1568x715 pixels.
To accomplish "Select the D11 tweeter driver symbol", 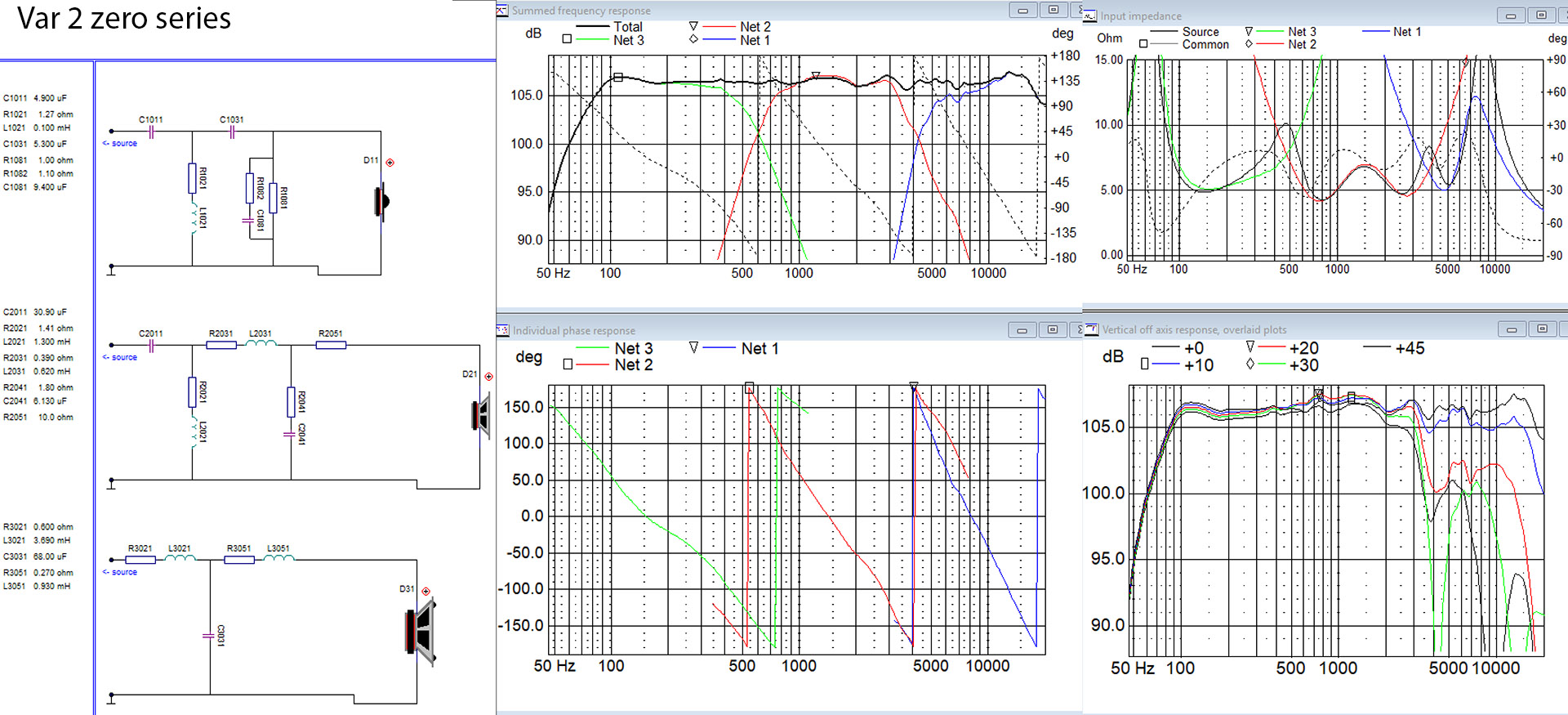I will click(x=381, y=200).
